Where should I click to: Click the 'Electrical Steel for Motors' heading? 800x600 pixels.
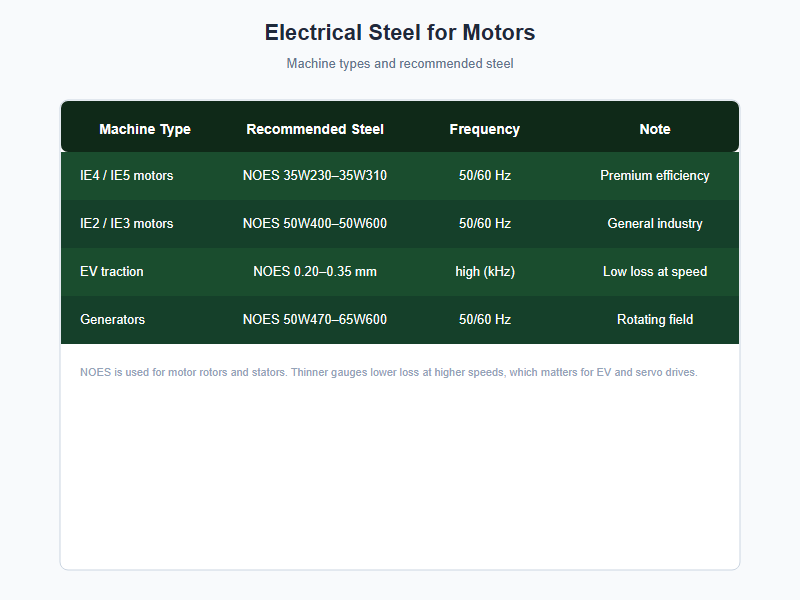coord(399,33)
